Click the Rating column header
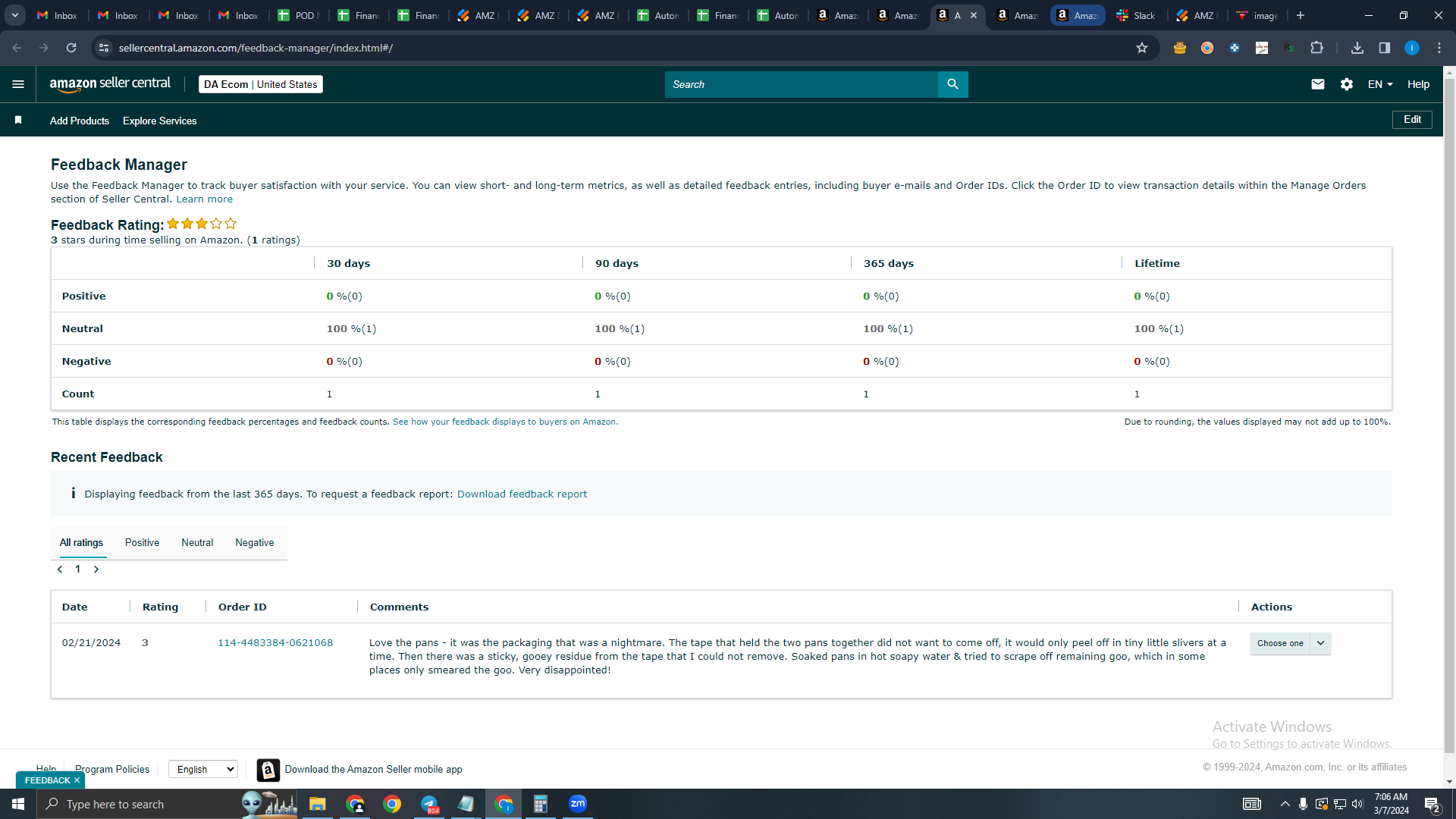 coord(161,607)
